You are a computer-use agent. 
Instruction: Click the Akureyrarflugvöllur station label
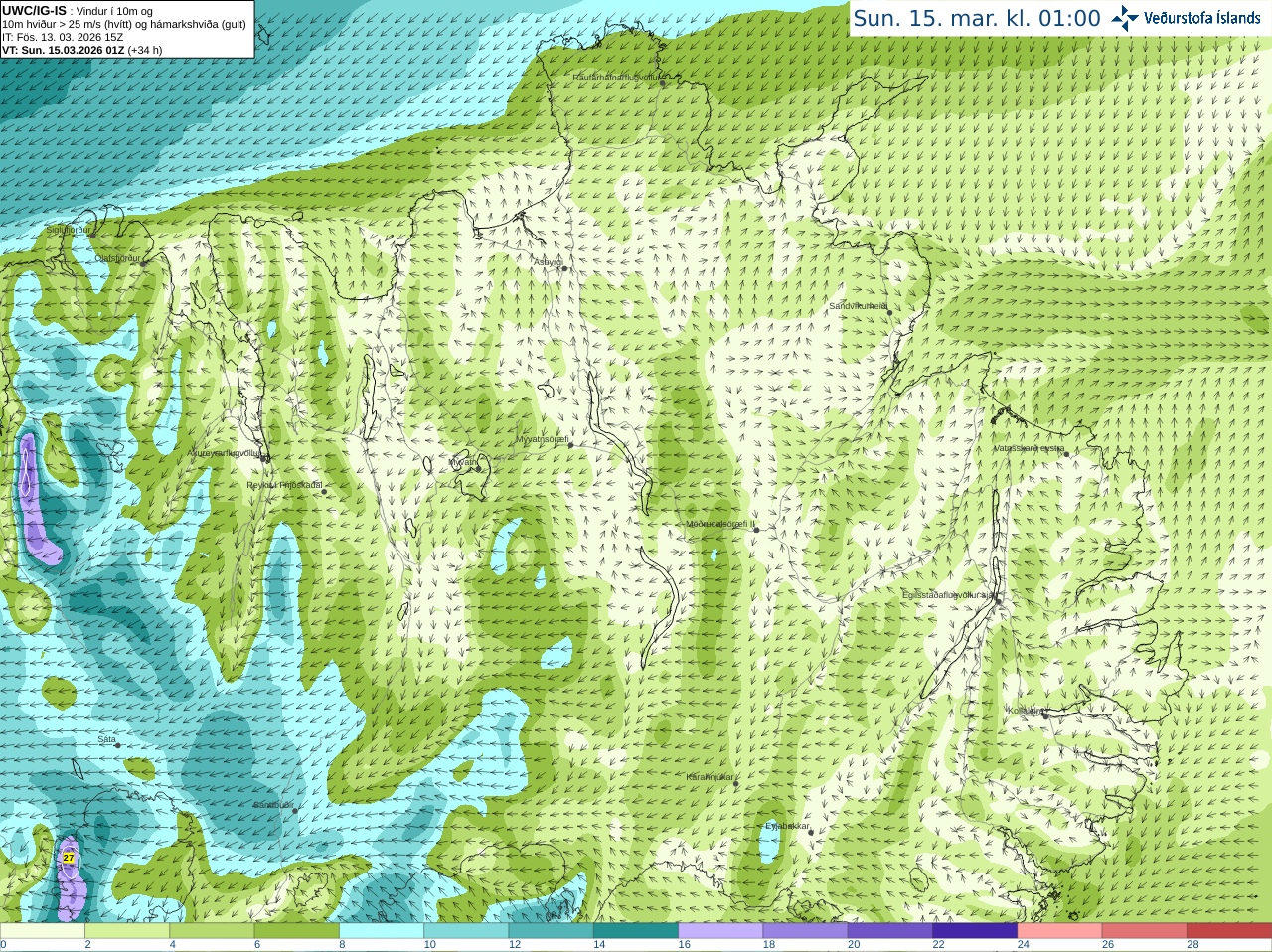tap(226, 452)
